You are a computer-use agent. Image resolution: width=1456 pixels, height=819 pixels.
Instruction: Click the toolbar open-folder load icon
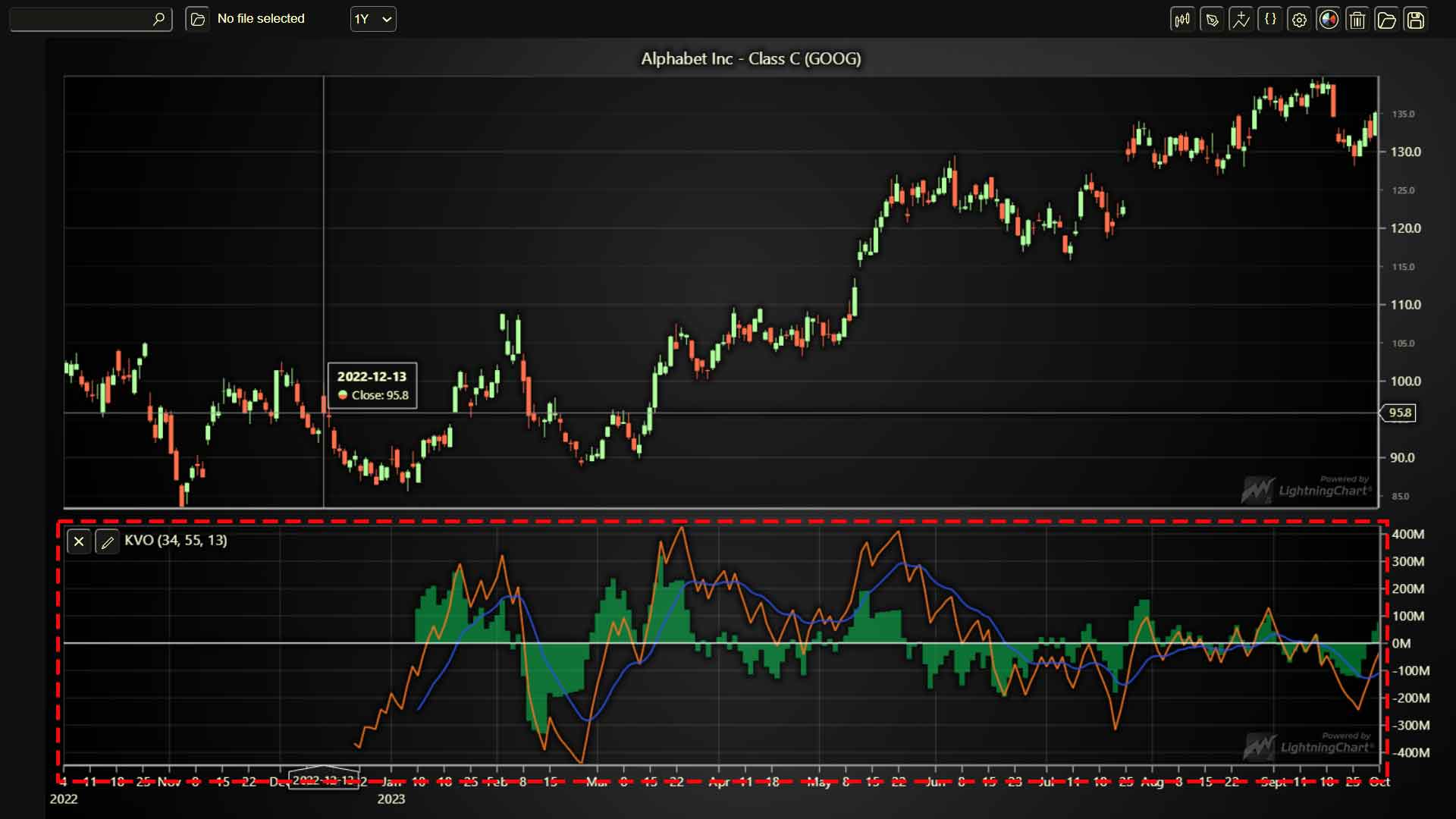pyautogui.click(x=1386, y=20)
